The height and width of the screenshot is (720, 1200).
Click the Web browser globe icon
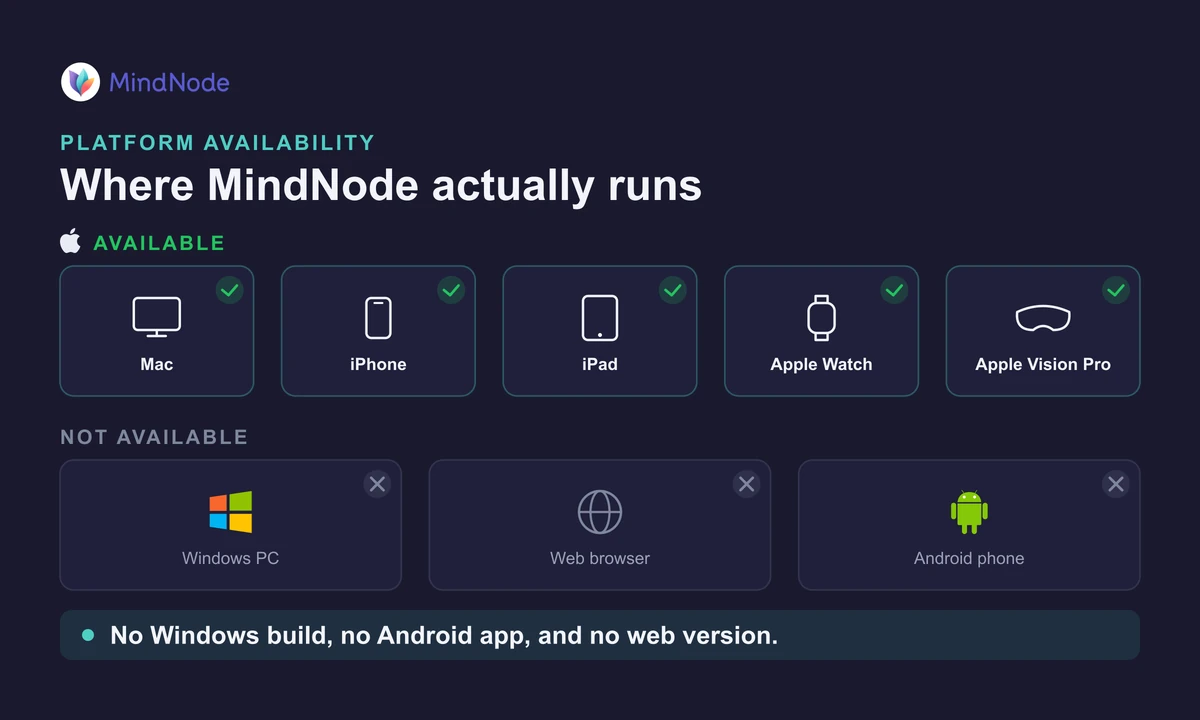coord(600,512)
